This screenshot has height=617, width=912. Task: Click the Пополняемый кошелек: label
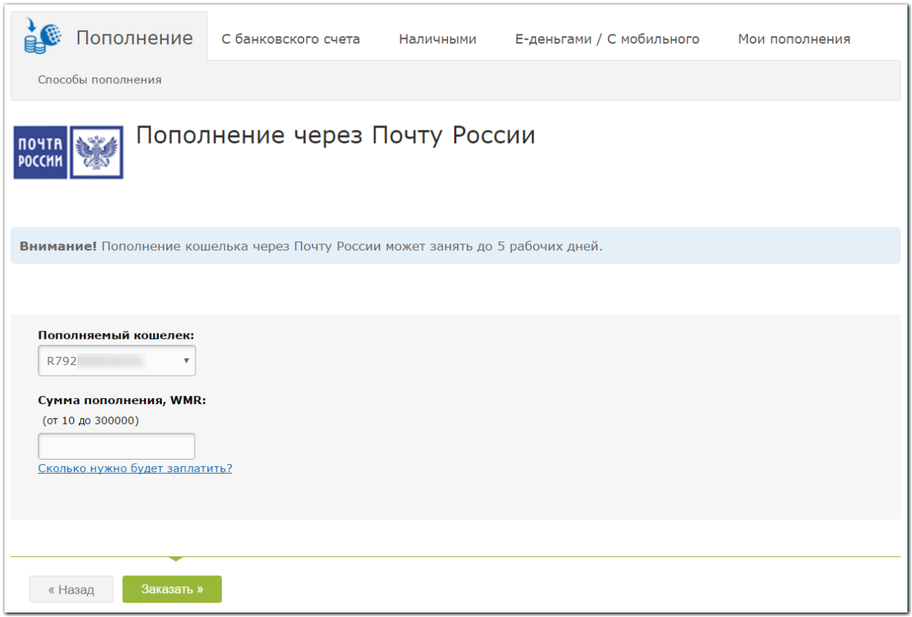pyautogui.click(x=116, y=335)
